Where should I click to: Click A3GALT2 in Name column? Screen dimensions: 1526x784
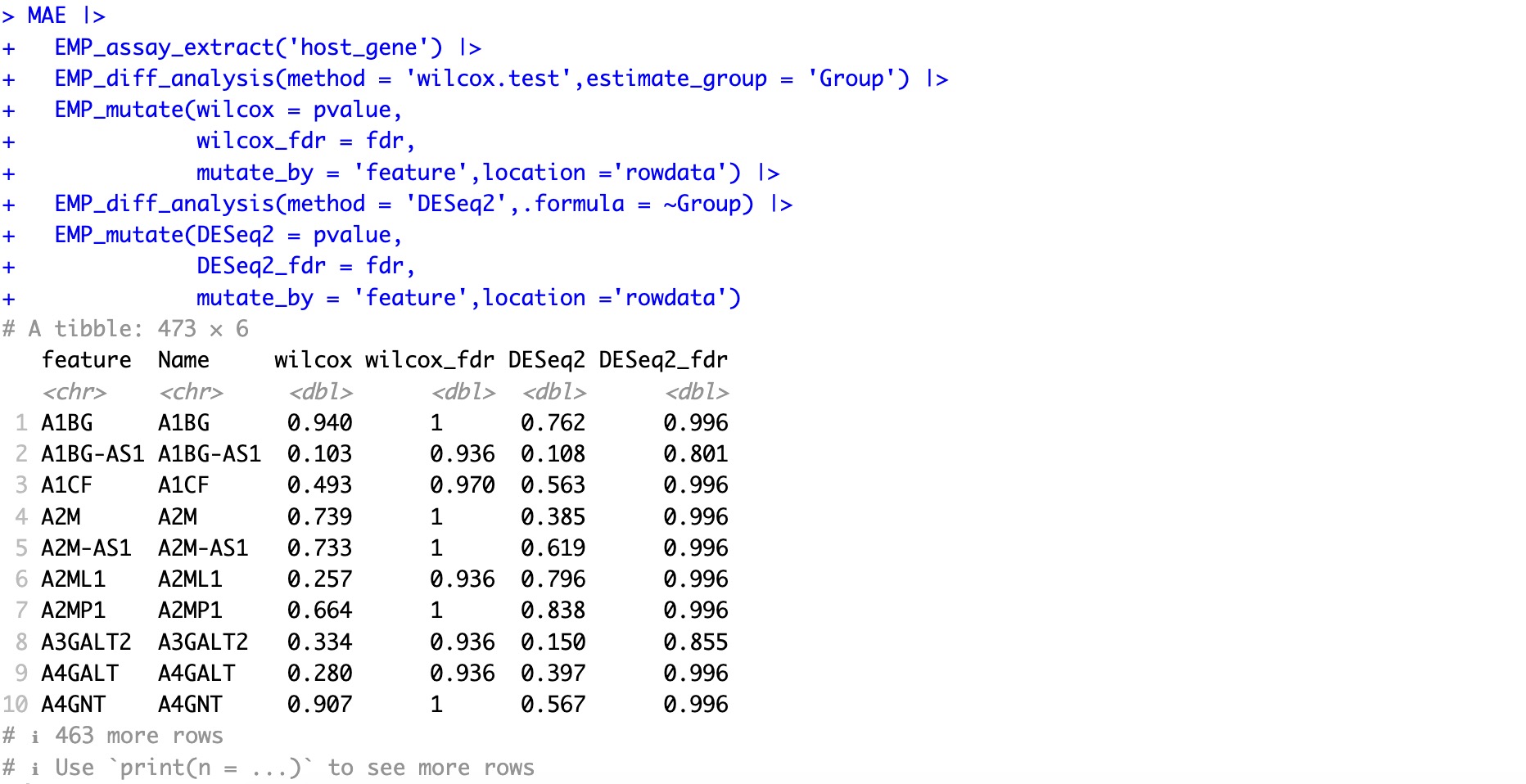point(202,642)
